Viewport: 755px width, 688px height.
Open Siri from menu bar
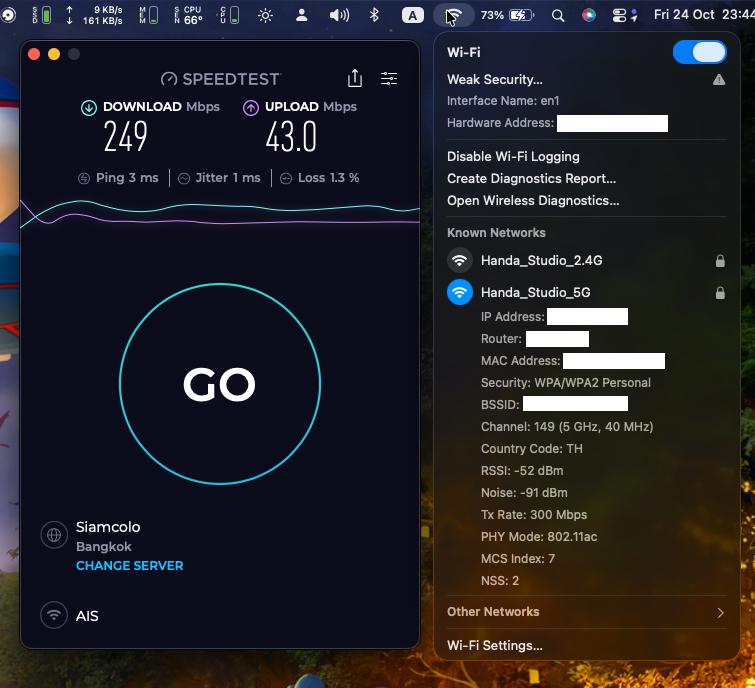tap(588, 15)
